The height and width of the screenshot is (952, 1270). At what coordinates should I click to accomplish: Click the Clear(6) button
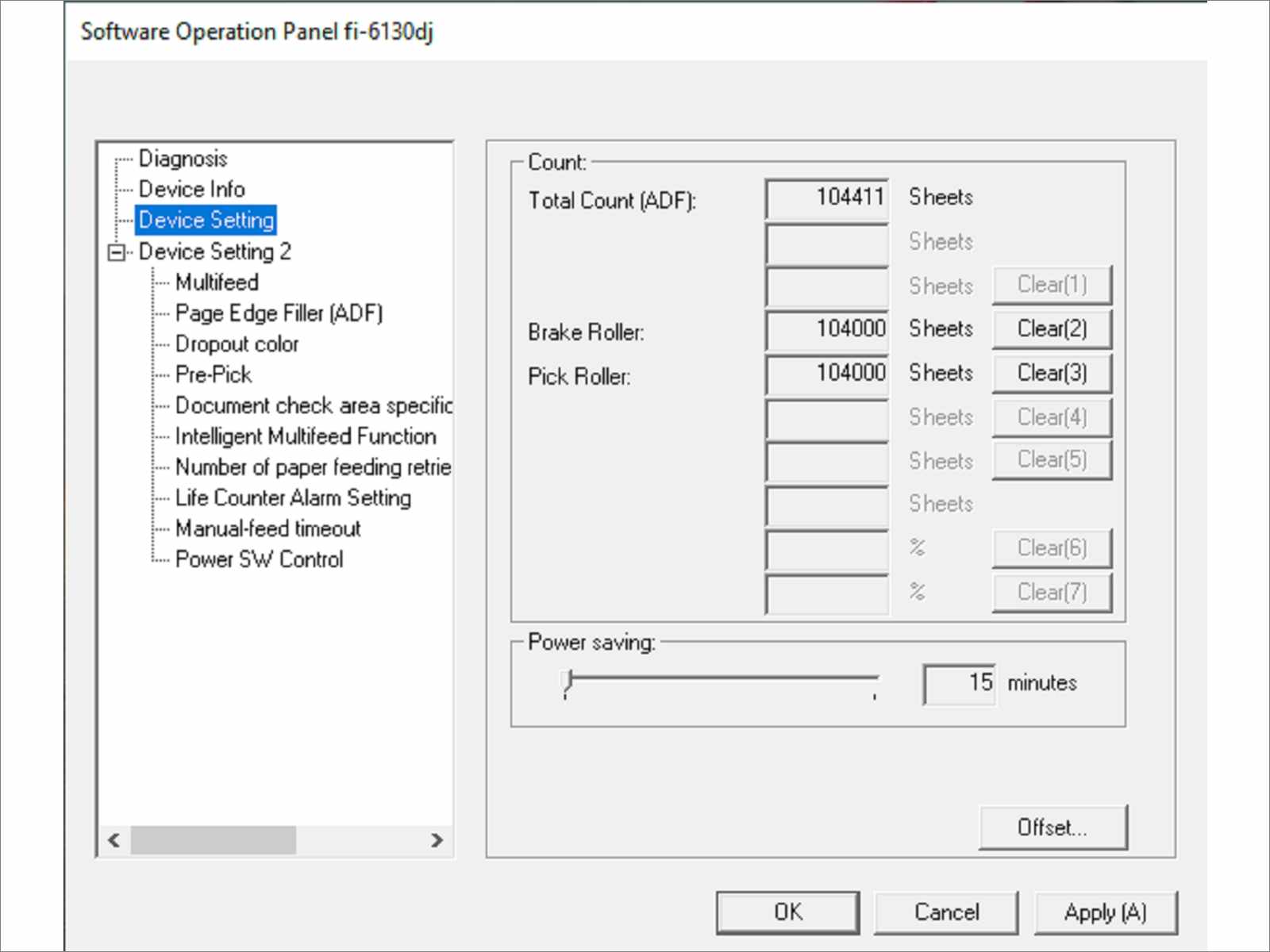[1052, 548]
